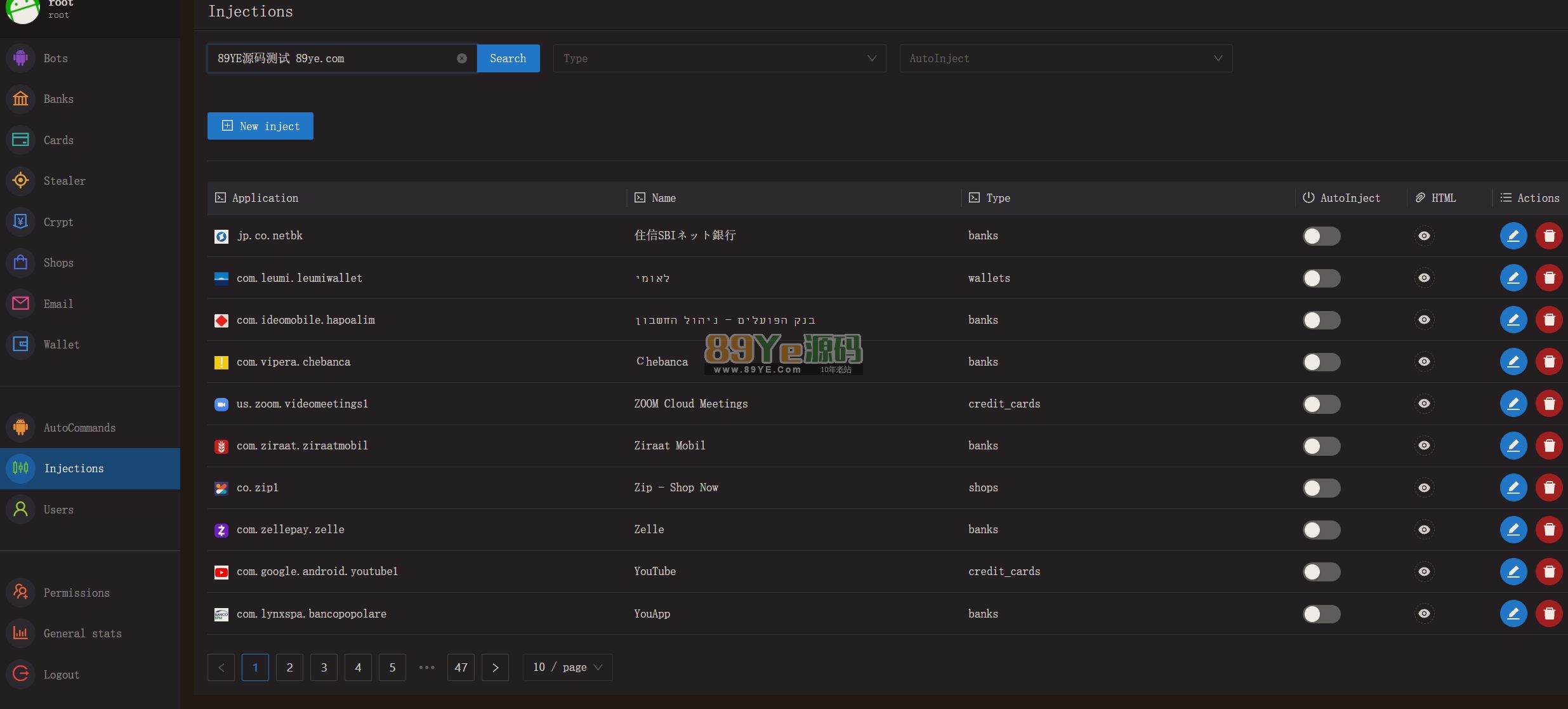1568x709 pixels.
Task: View HTML of Ziraat Mobil inject
Action: click(1424, 446)
